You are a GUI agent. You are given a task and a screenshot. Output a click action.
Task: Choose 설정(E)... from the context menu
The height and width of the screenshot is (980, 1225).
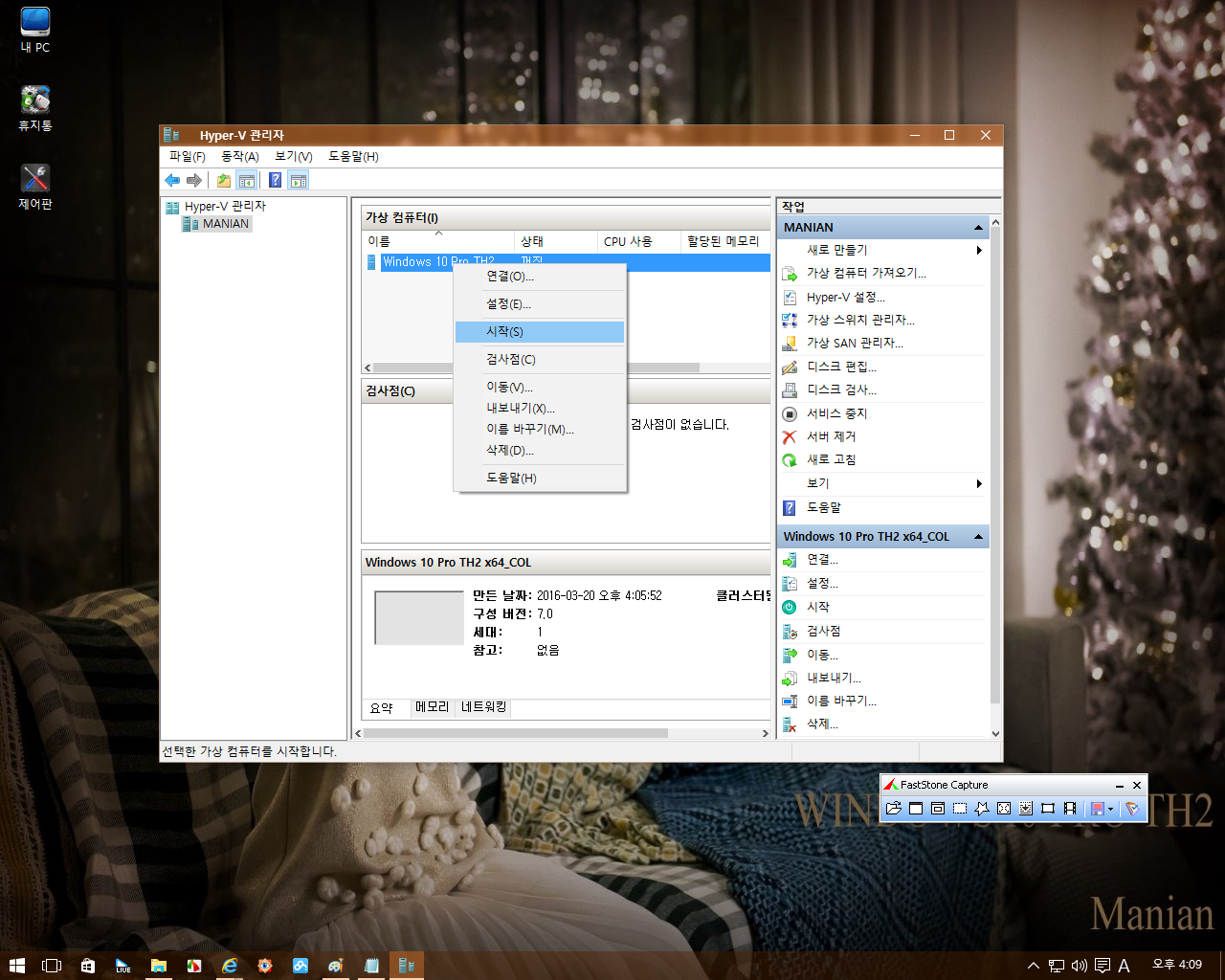(x=540, y=304)
